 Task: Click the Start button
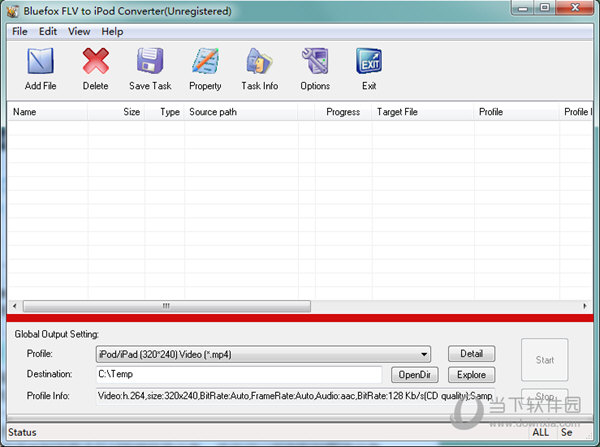(545, 360)
